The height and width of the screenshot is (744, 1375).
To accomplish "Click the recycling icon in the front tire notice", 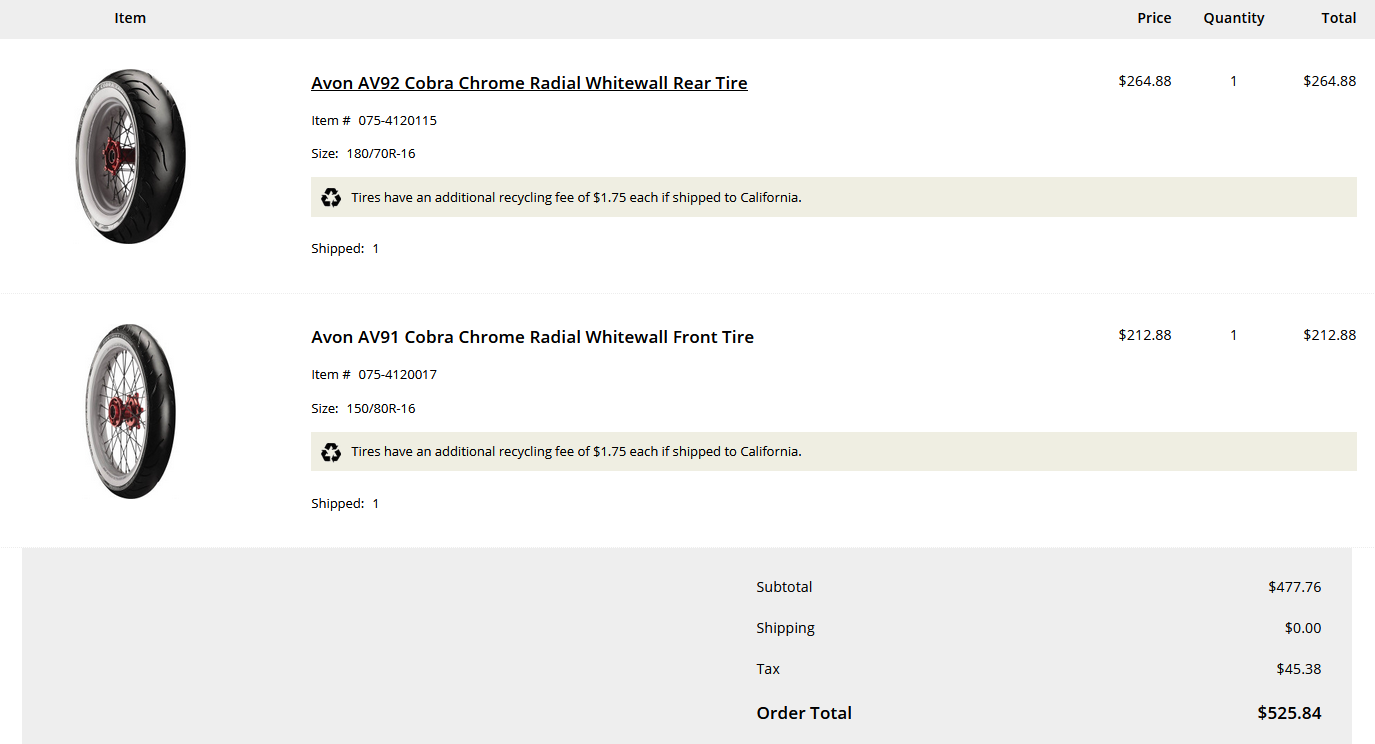I will (x=331, y=452).
